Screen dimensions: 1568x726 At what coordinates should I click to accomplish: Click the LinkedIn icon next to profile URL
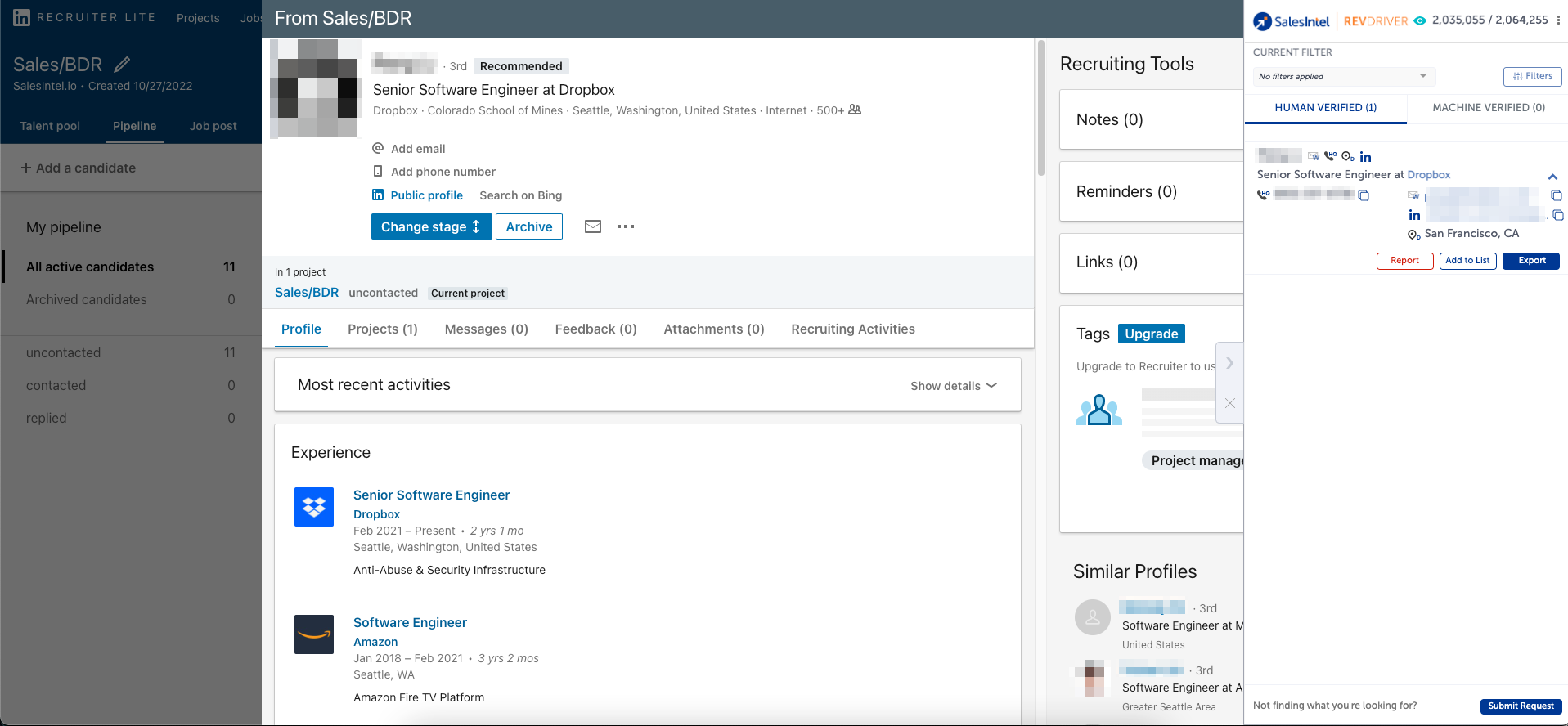[x=1414, y=215]
